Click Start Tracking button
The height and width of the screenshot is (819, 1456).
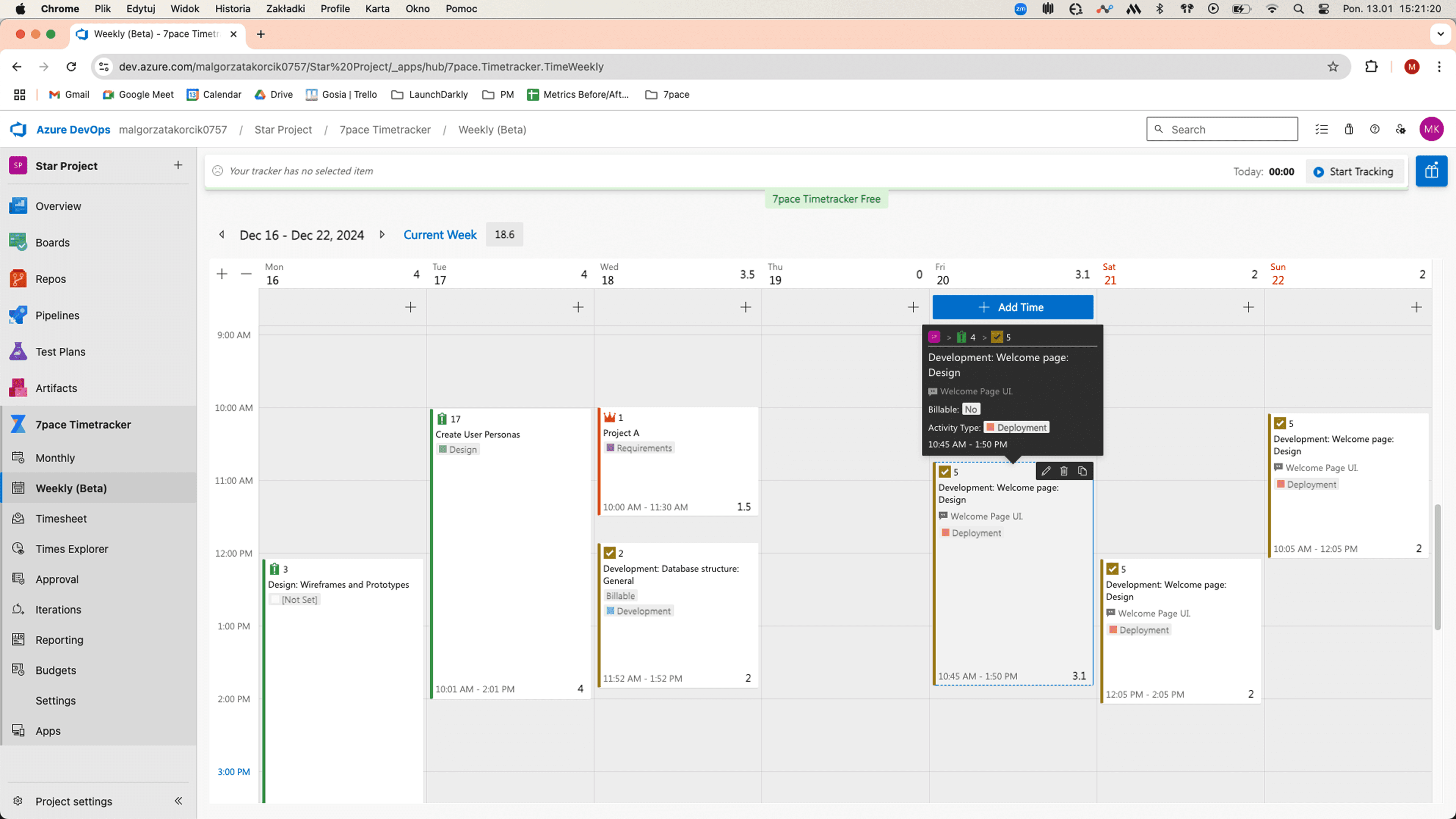point(1354,171)
